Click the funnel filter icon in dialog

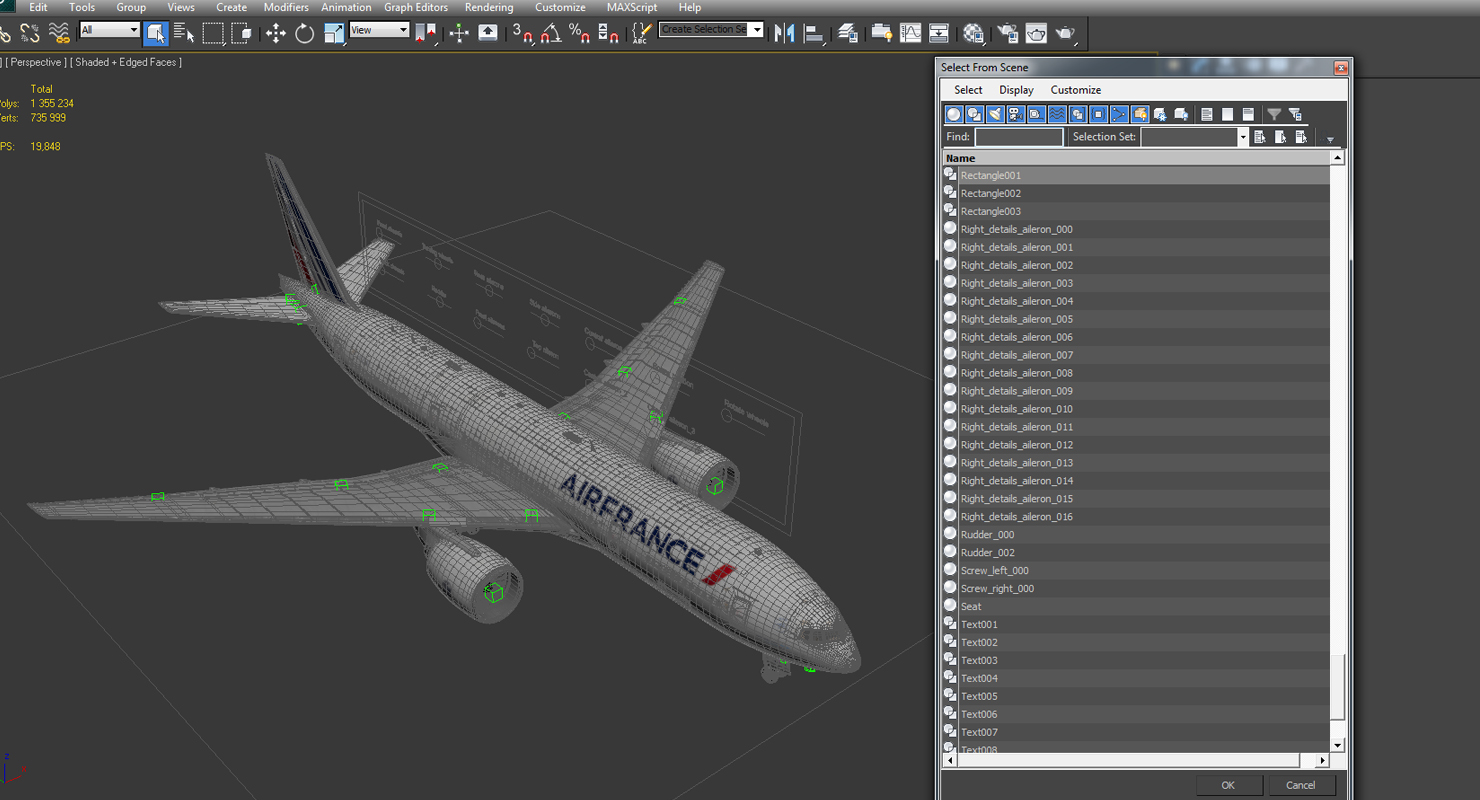point(1274,114)
